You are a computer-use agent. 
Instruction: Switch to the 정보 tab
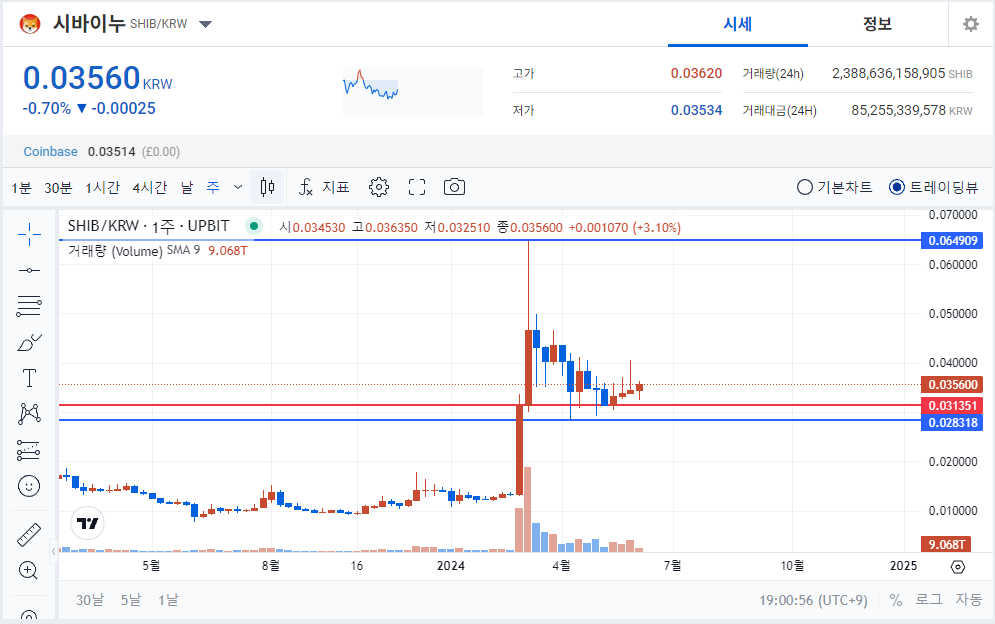tap(877, 24)
